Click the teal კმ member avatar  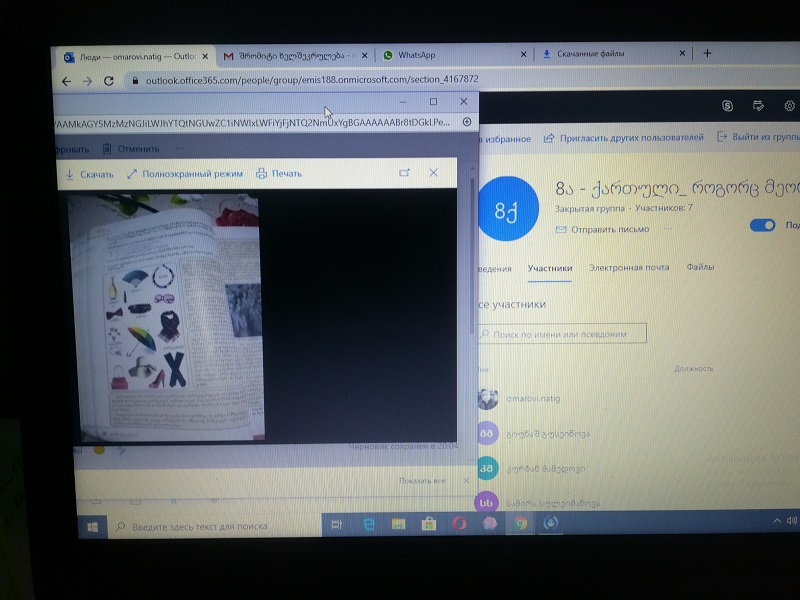487,468
